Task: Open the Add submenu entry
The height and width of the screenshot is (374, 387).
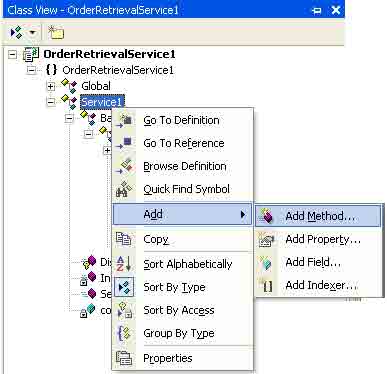Action: tap(183, 214)
